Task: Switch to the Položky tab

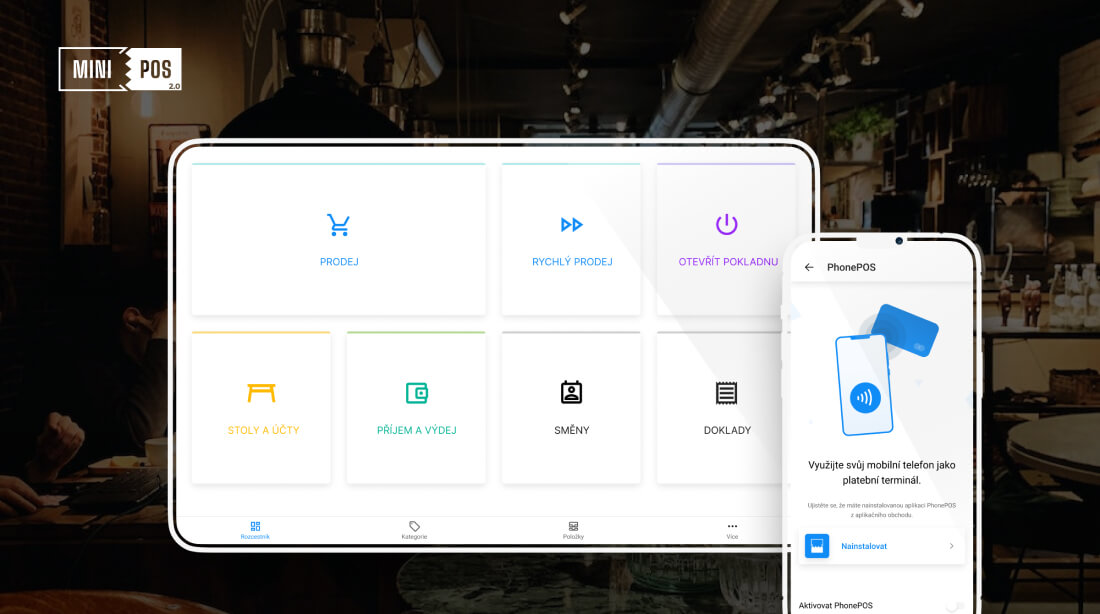Action: click(573, 530)
